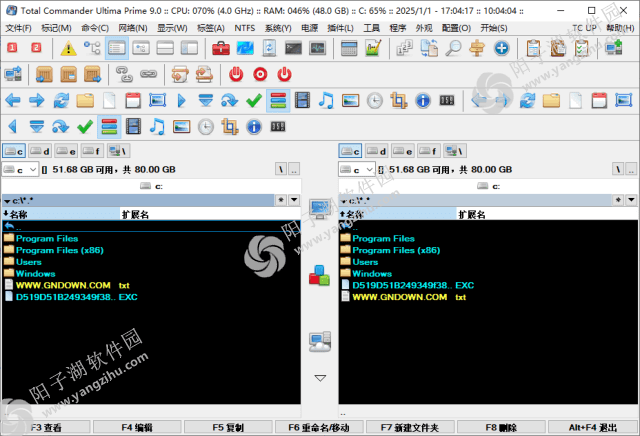Open the right panel drive c dropdown
640x436 pixels.
[x=357, y=169]
